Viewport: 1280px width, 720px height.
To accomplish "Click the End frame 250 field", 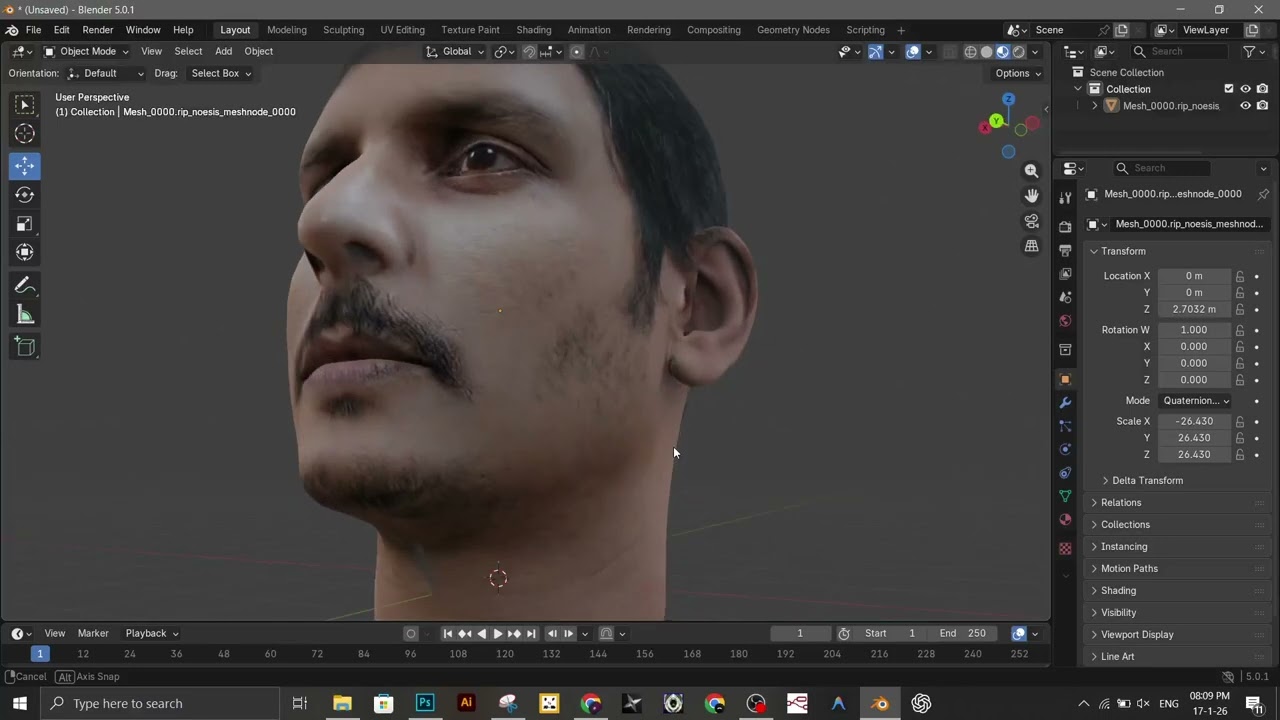I will click(x=962, y=634).
